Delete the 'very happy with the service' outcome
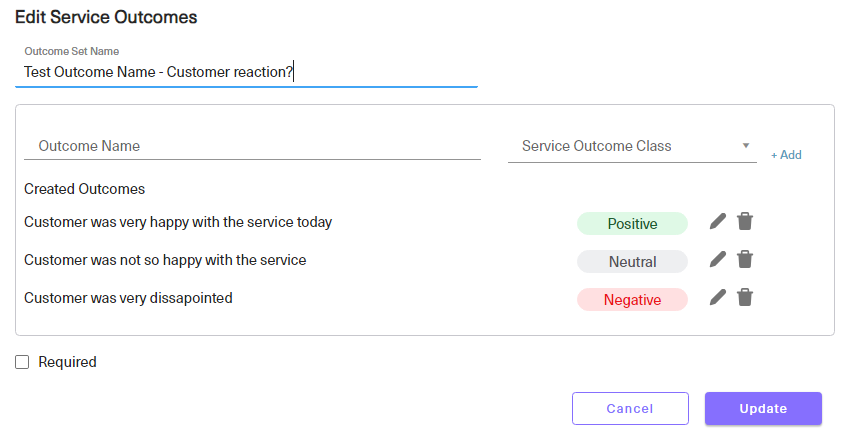 (x=745, y=221)
